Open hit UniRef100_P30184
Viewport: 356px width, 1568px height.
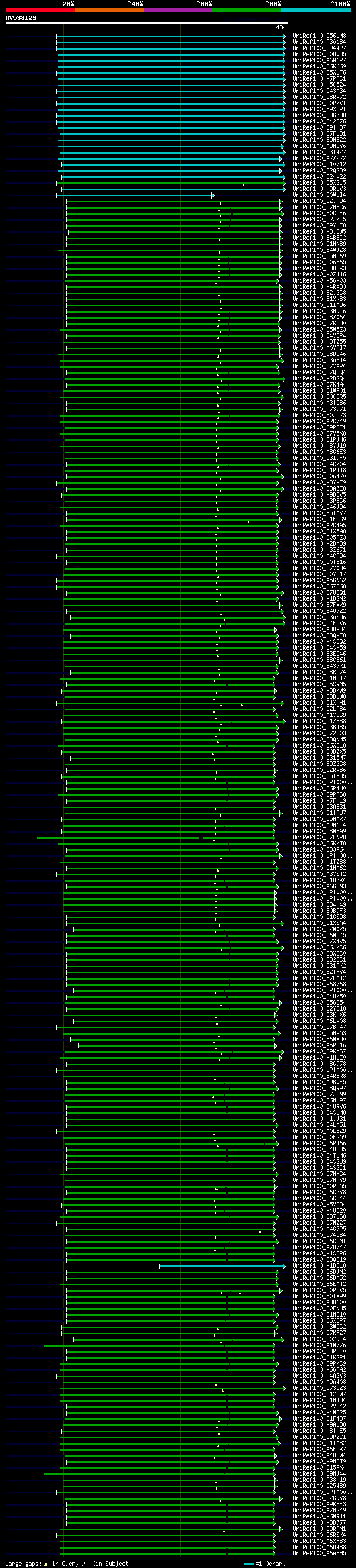tap(319, 42)
